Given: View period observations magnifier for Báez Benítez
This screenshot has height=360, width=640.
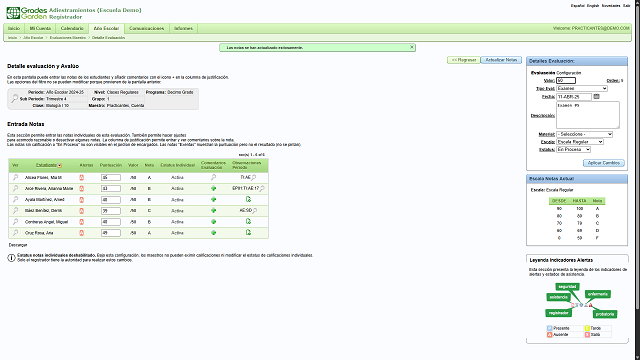Looking at the screenshot, I should click(254, 211).
